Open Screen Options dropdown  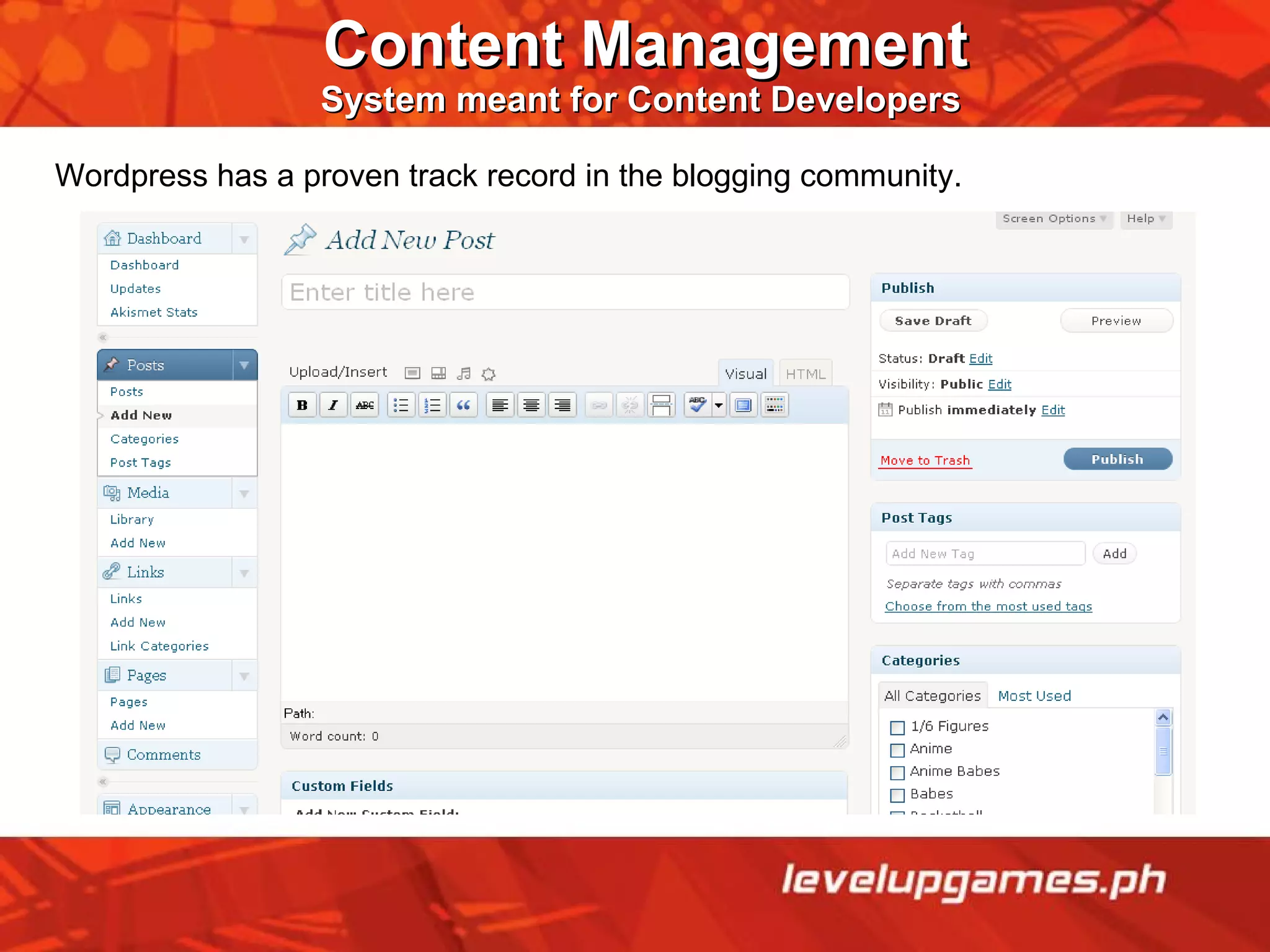click(x=1054, y=219)
